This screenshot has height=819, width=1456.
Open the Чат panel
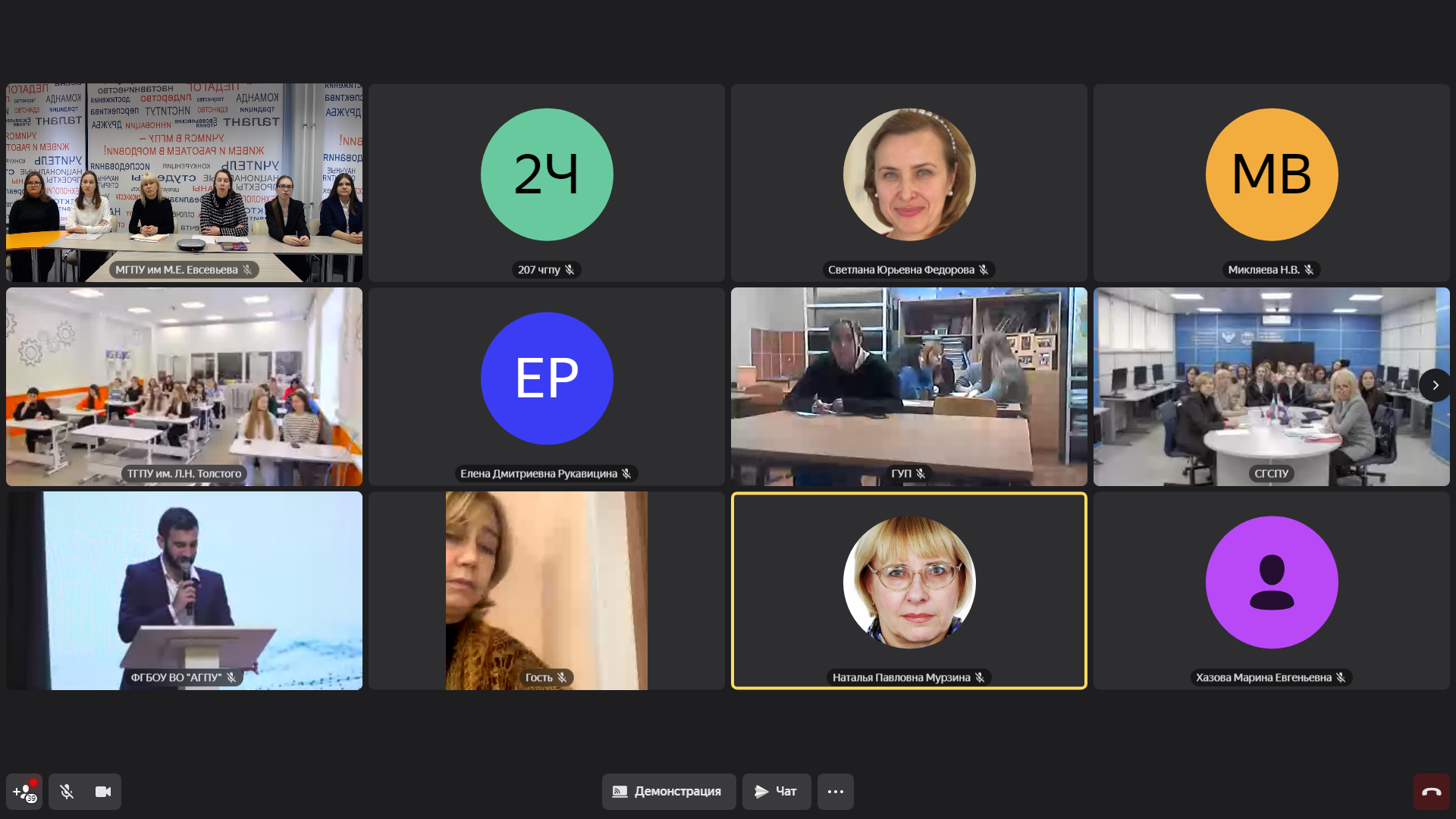pyautogui.click(x=776, y=792)
